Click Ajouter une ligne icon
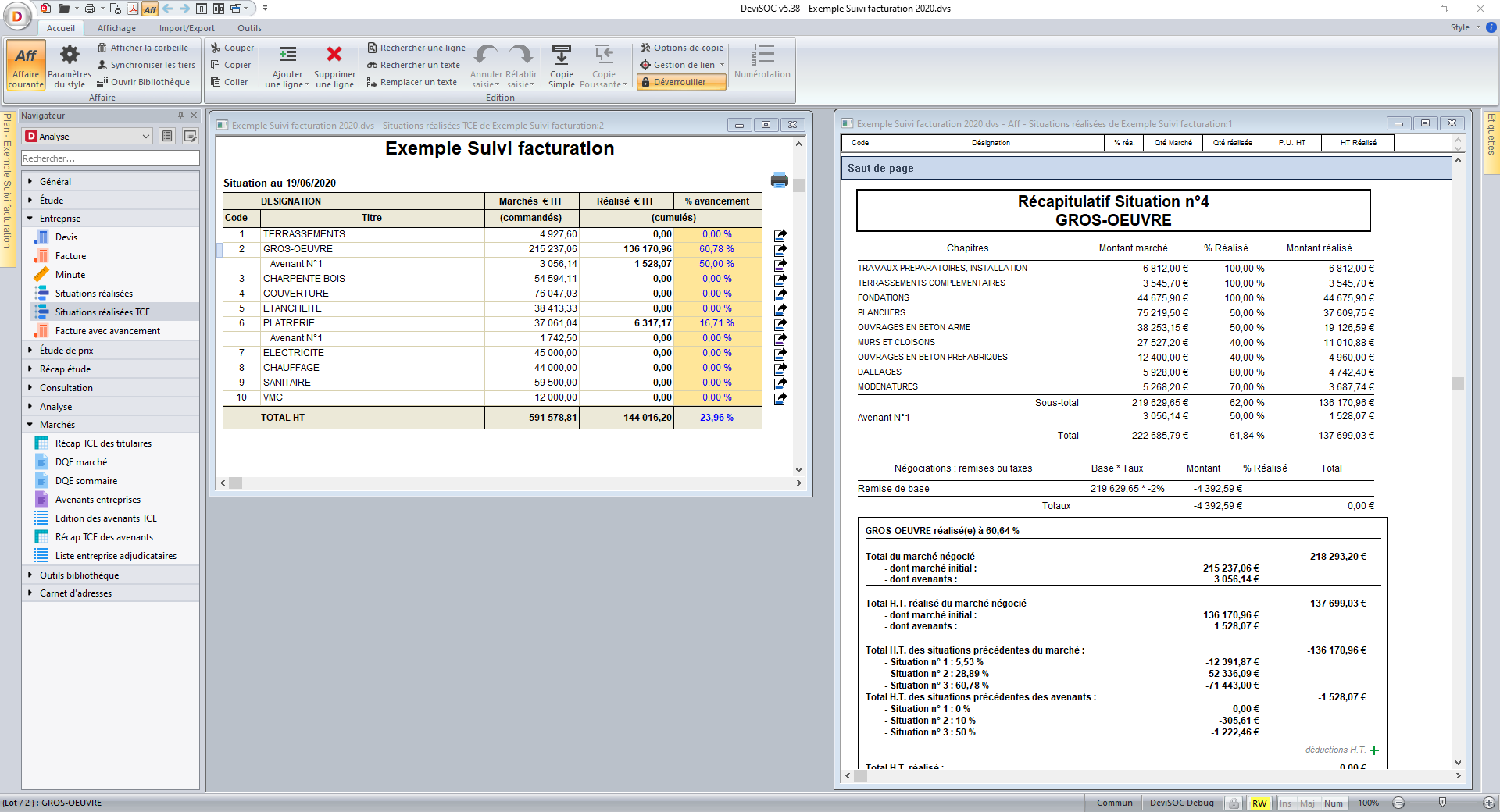 pos(287,55)
